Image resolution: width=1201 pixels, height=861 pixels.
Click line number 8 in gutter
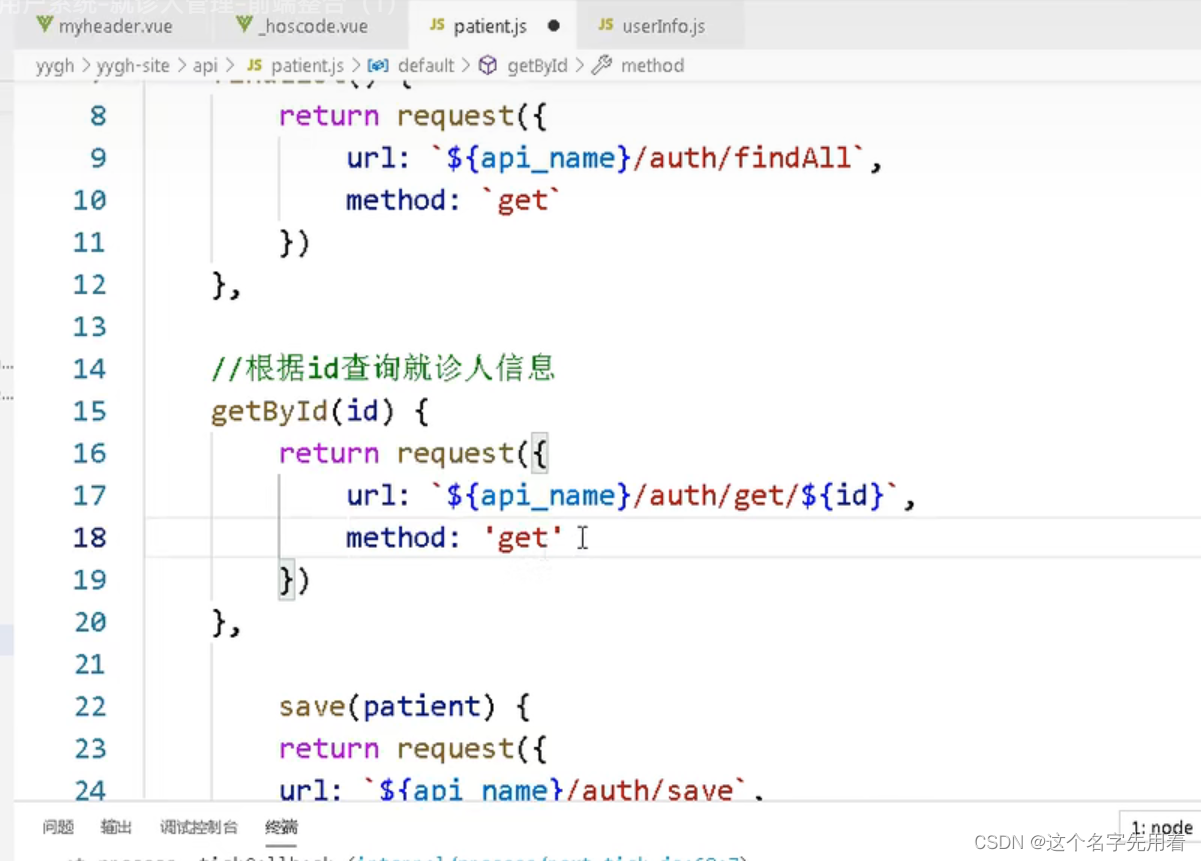tap(97, 116)
